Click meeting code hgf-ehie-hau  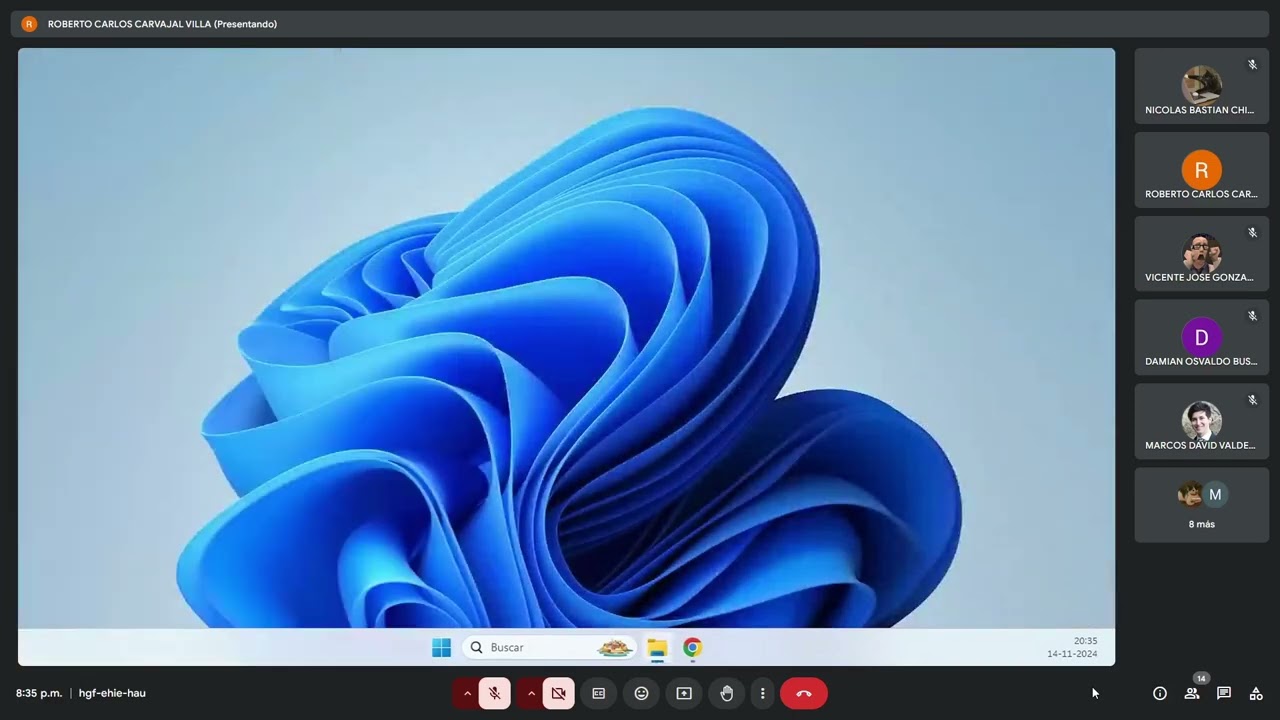(112, 693)
